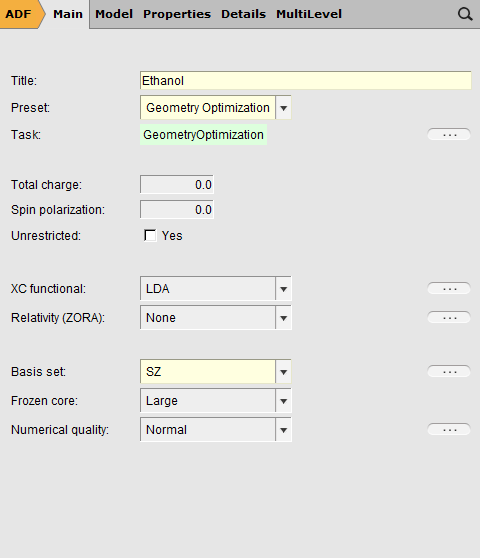Open the Model tab
Image resolution: width=480 pixels, height=558 pixels.
click(114, 14)
